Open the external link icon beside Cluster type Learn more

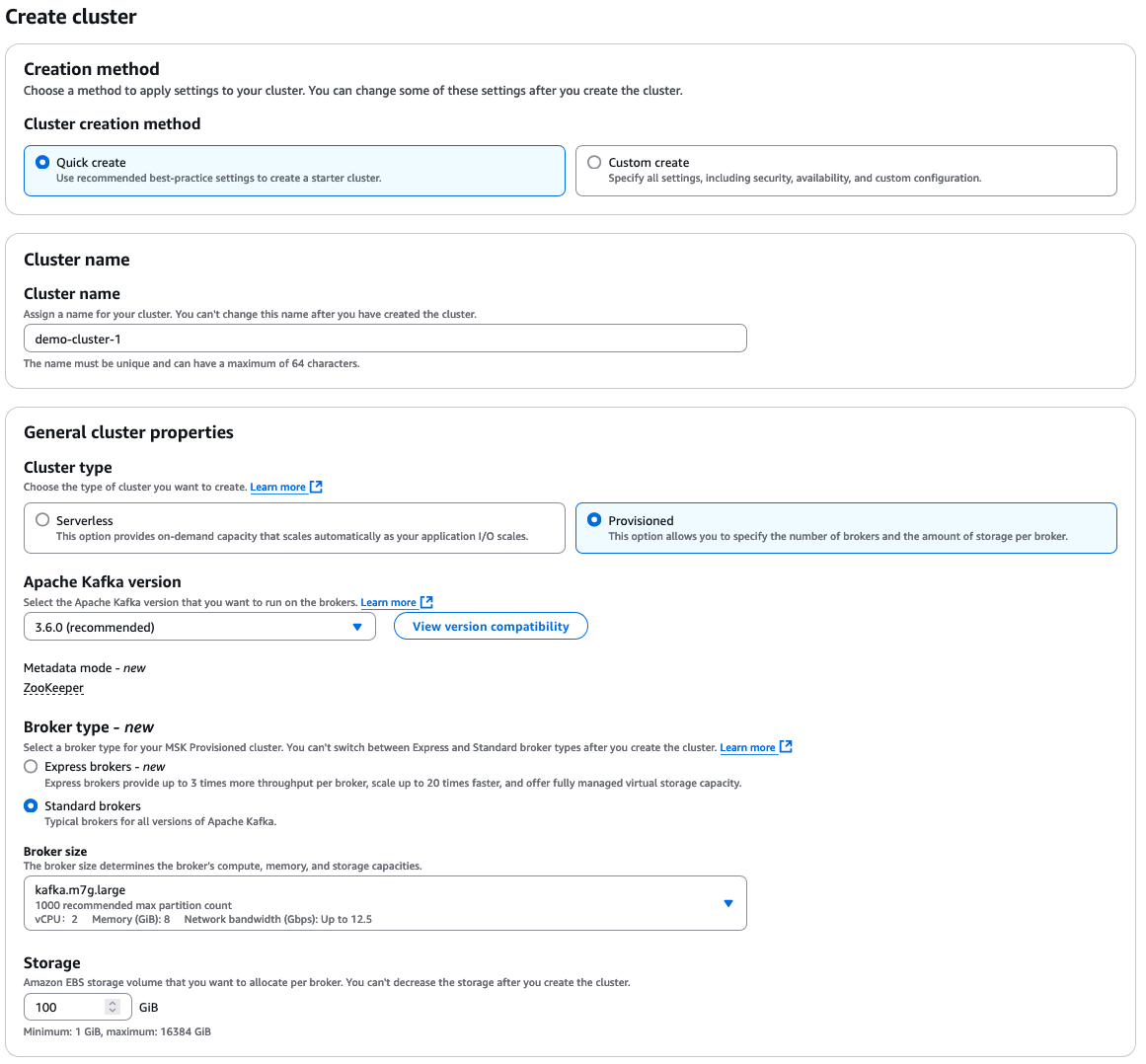point(316,487)
